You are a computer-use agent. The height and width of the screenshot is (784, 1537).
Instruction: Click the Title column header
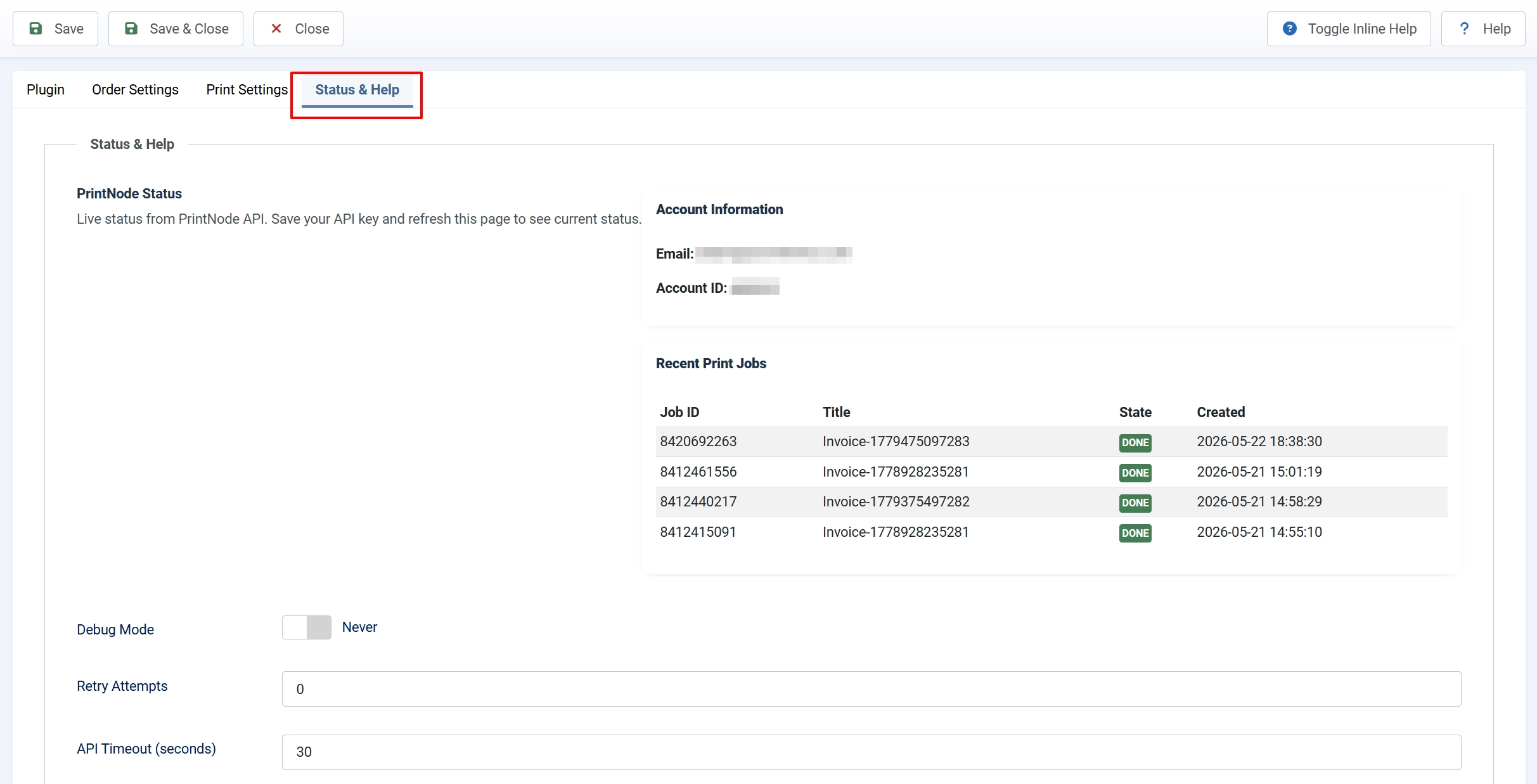[836, 412]
